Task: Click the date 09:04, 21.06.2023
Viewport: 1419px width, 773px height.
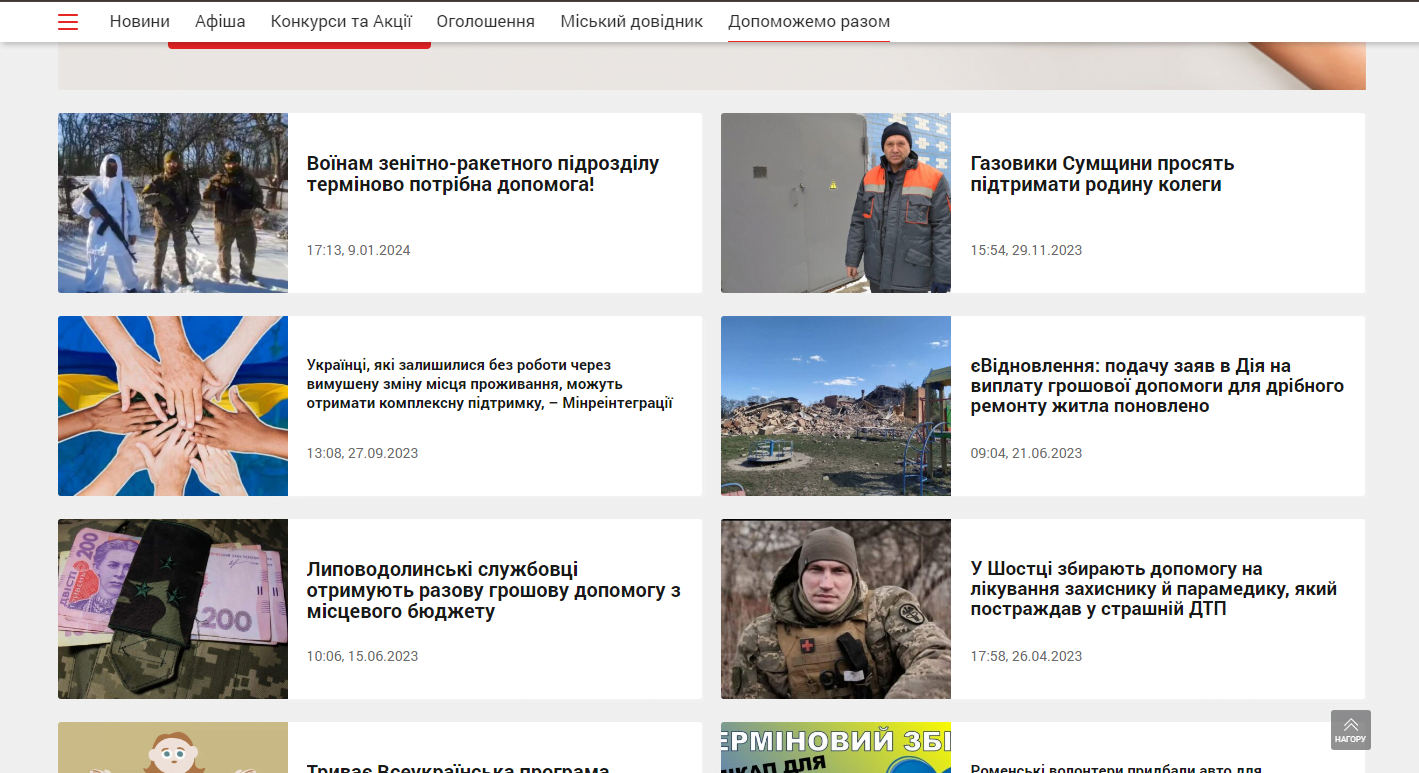Action: point(1027,453)
